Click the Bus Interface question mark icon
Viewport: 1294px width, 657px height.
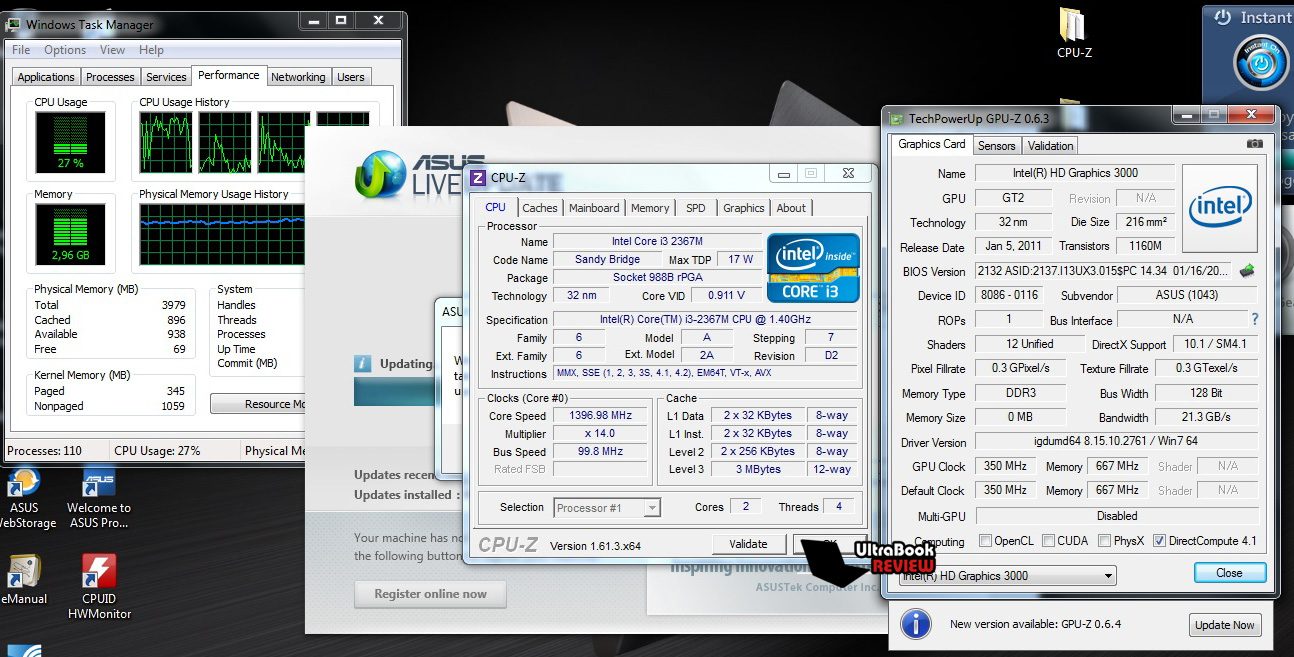[x=1255, y=319]
